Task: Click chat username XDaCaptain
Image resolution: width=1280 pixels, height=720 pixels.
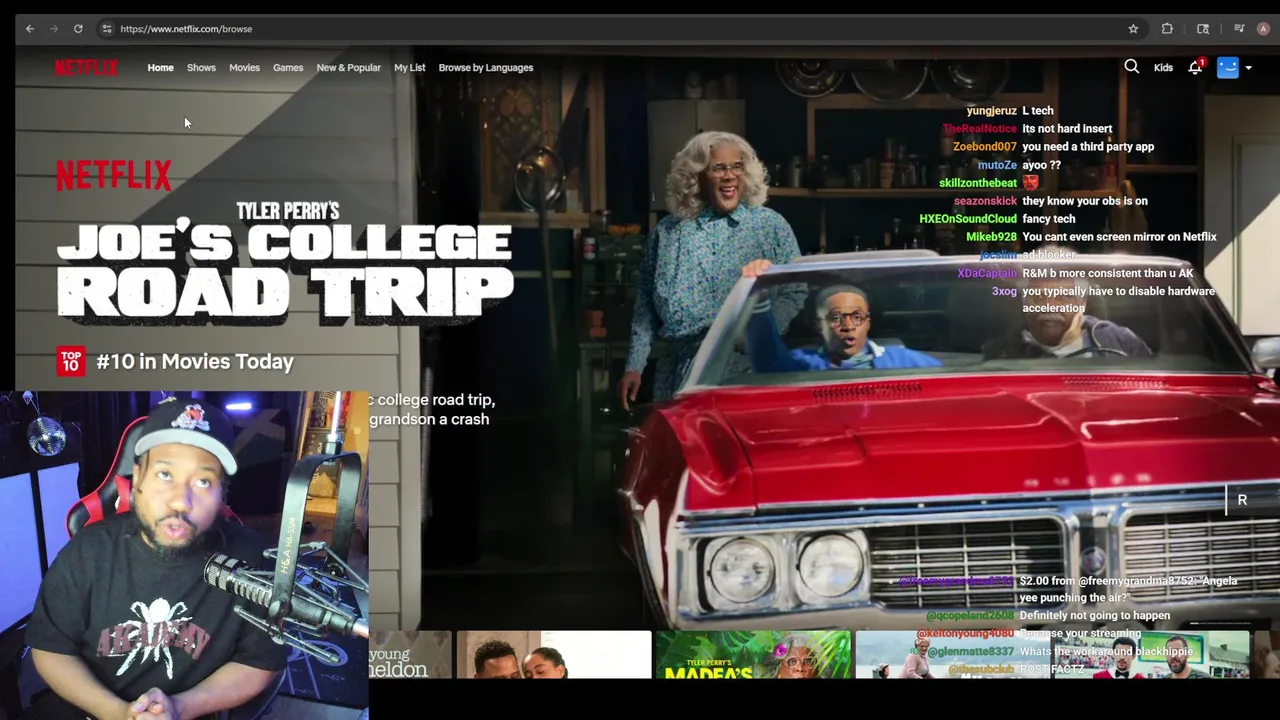Action: (987, 273)
